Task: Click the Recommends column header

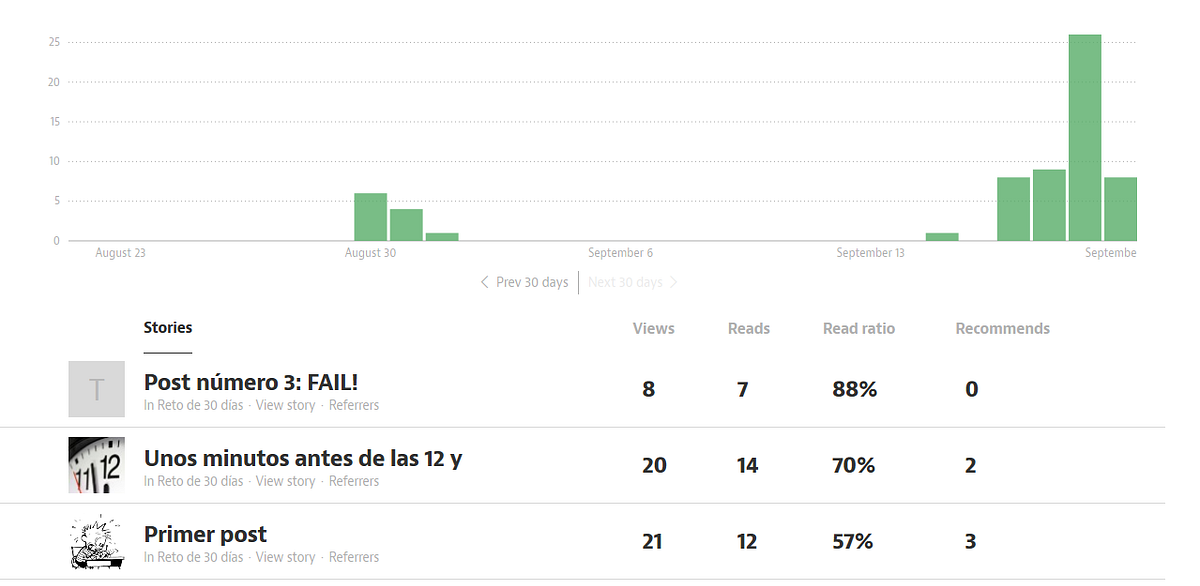Action: point(1003,328)
